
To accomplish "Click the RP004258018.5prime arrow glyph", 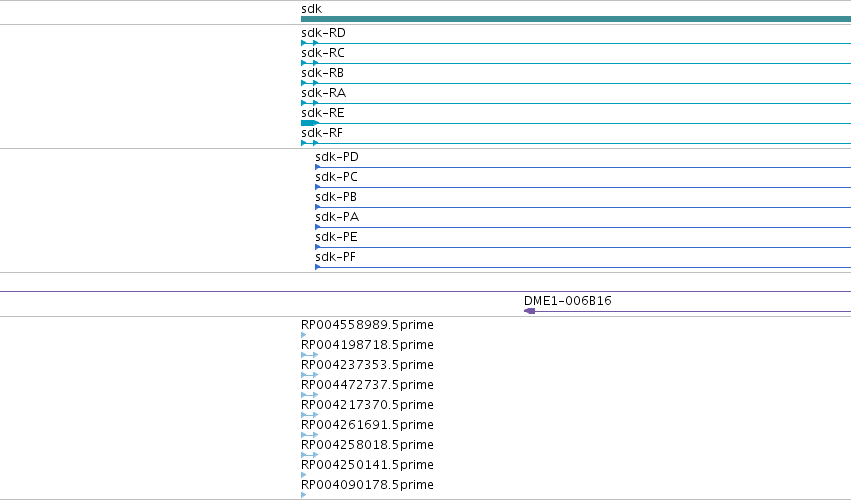I will point(310,455).
